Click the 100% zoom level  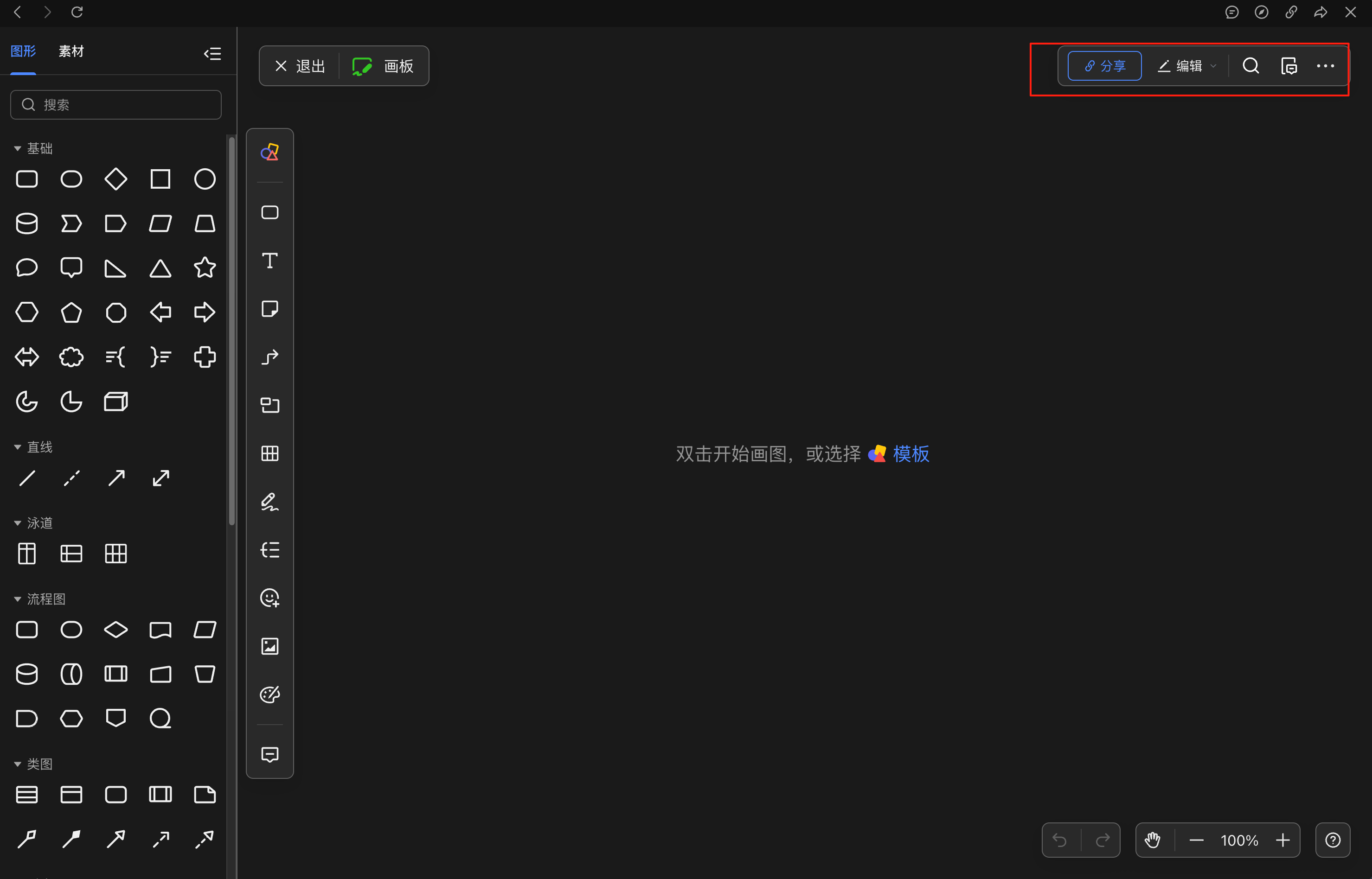point(1239,840)
